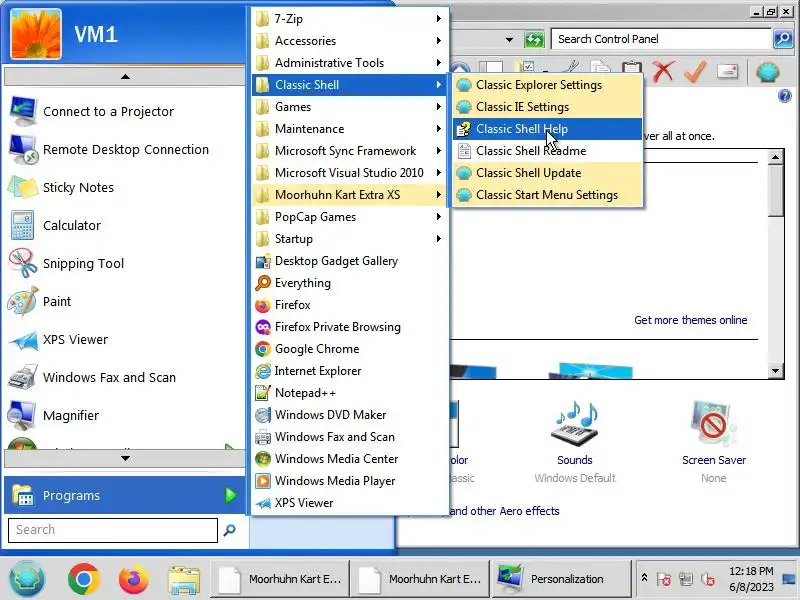Open Classic Explorer settings shell toolbar icon

coord(768,71)
